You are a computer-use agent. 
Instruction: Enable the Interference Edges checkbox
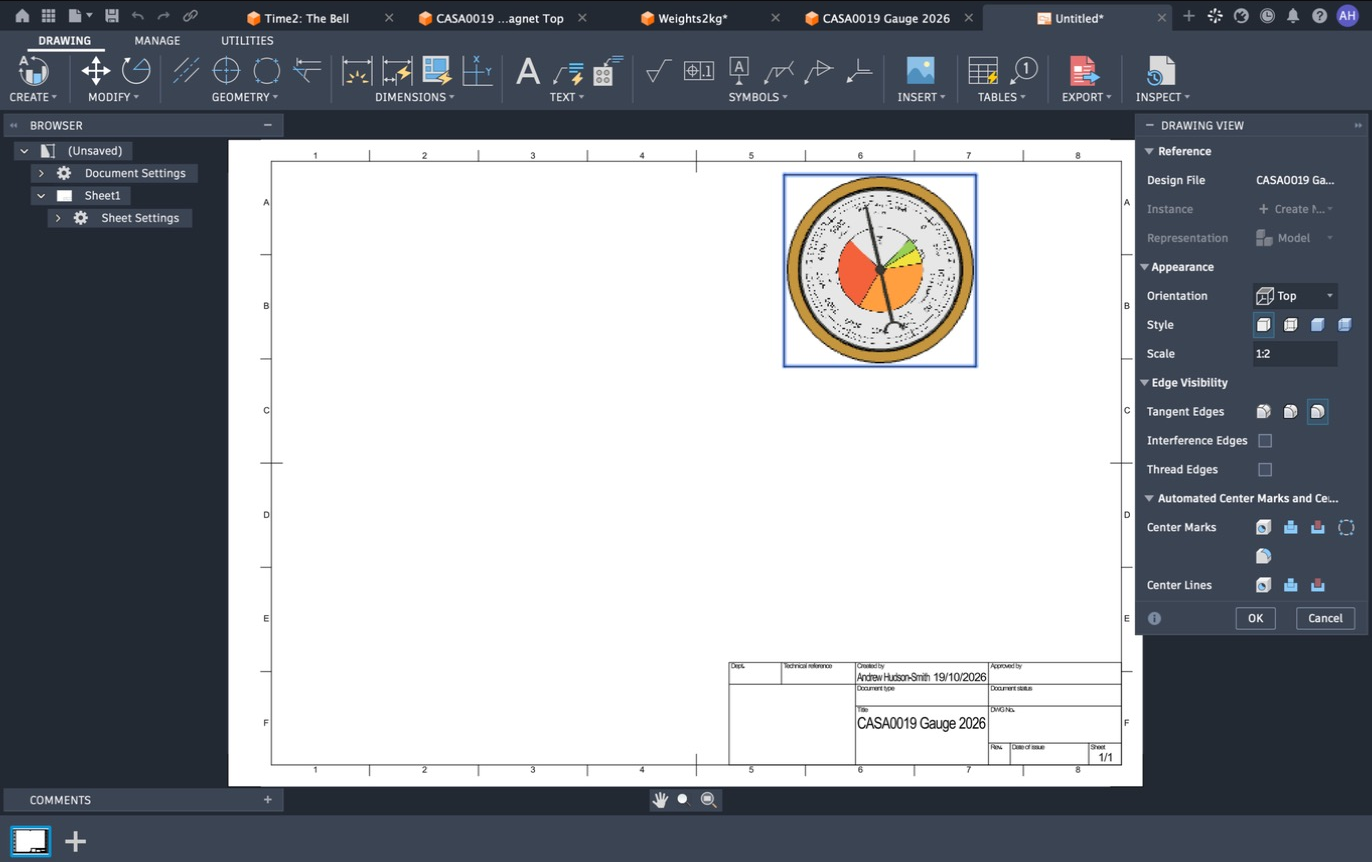coord(1265,441)
